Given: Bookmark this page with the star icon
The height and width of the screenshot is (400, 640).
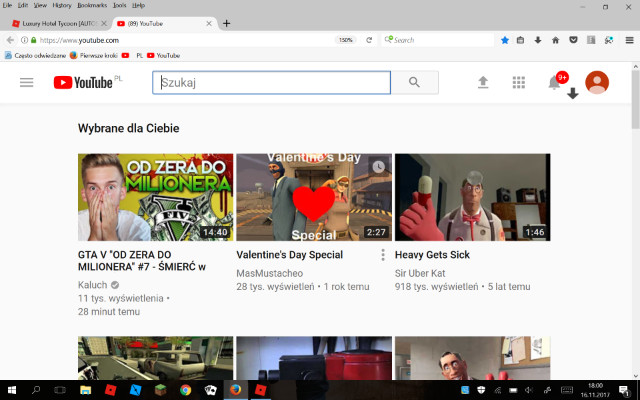Looking at the screenshot, I should (x=505, y=40).
